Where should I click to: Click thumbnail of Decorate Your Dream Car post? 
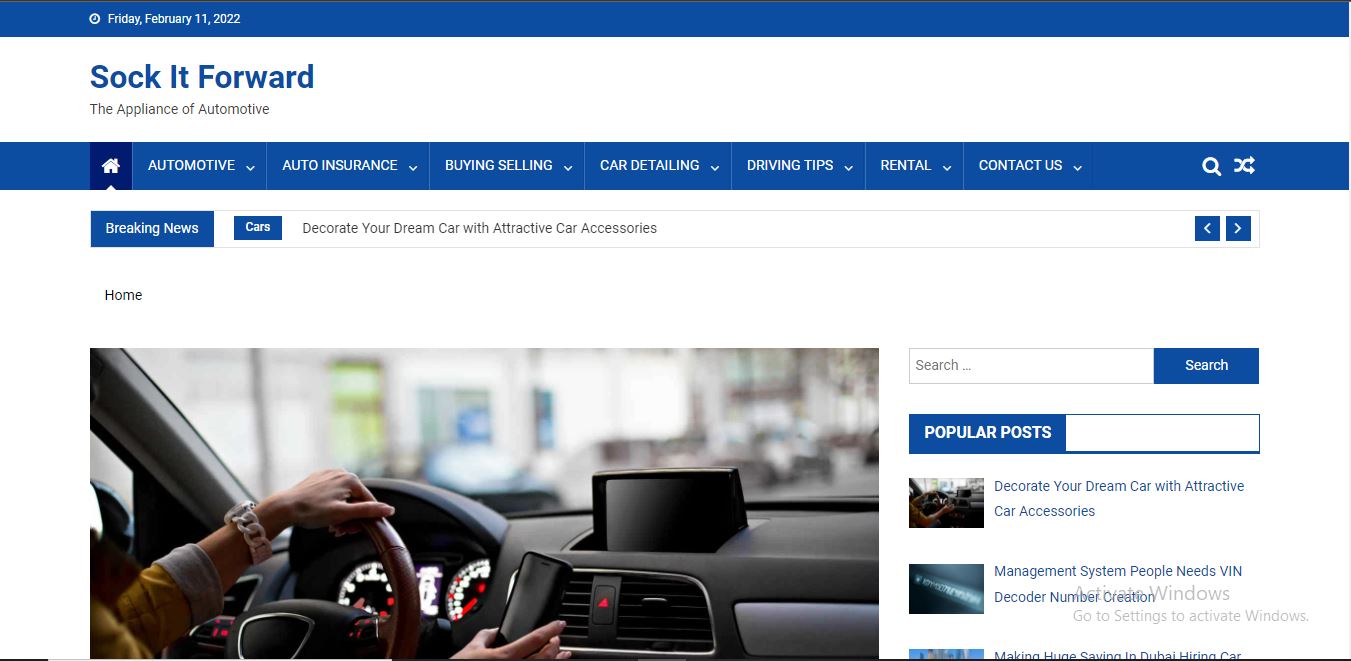pos(946,503)
